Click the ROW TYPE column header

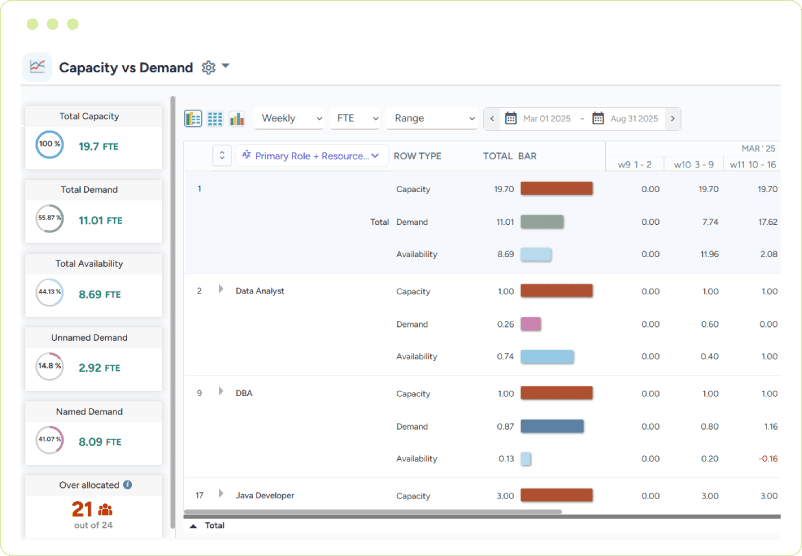click(417, 156)
